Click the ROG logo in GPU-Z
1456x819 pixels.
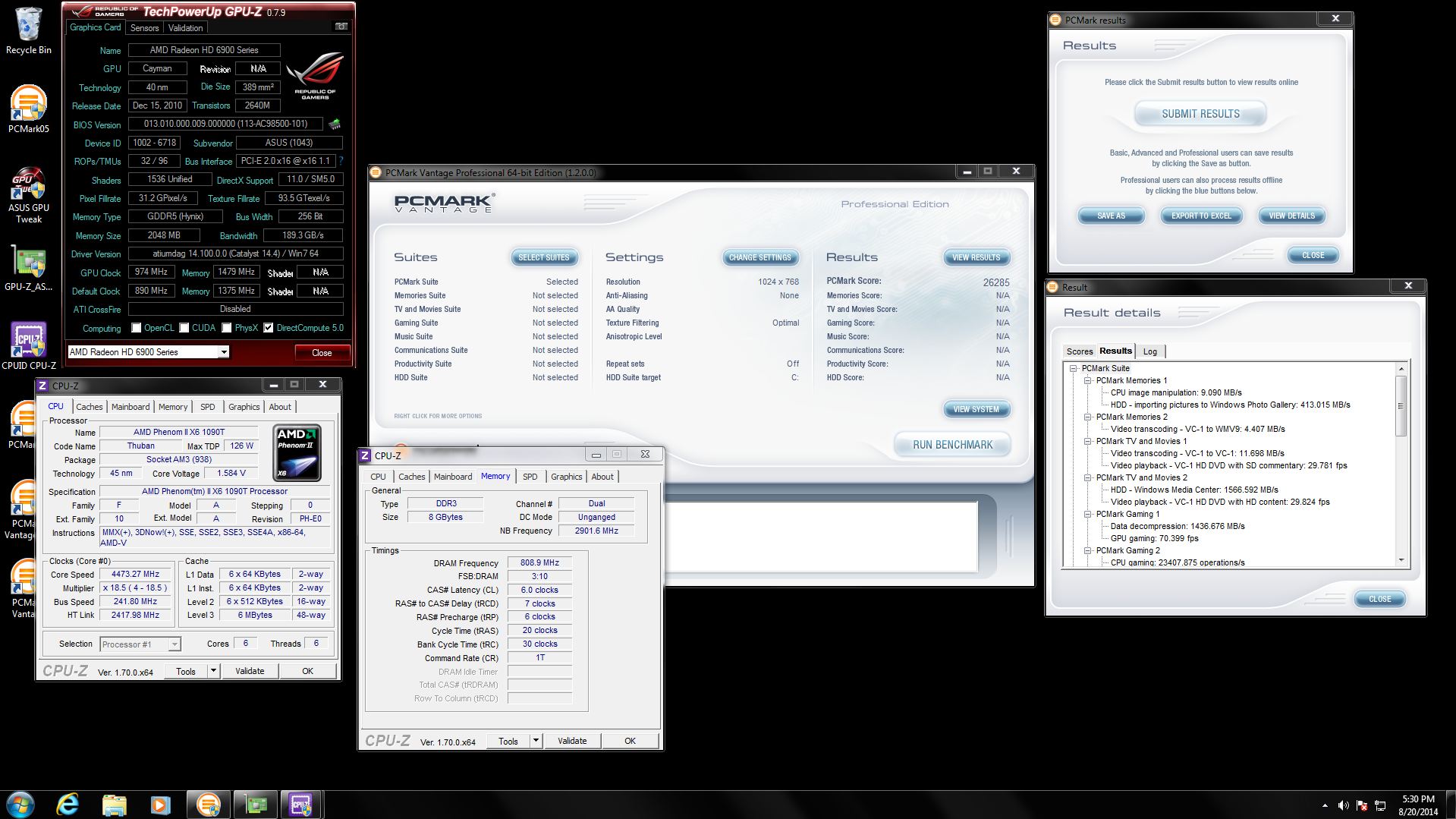[x=315, y=76]
